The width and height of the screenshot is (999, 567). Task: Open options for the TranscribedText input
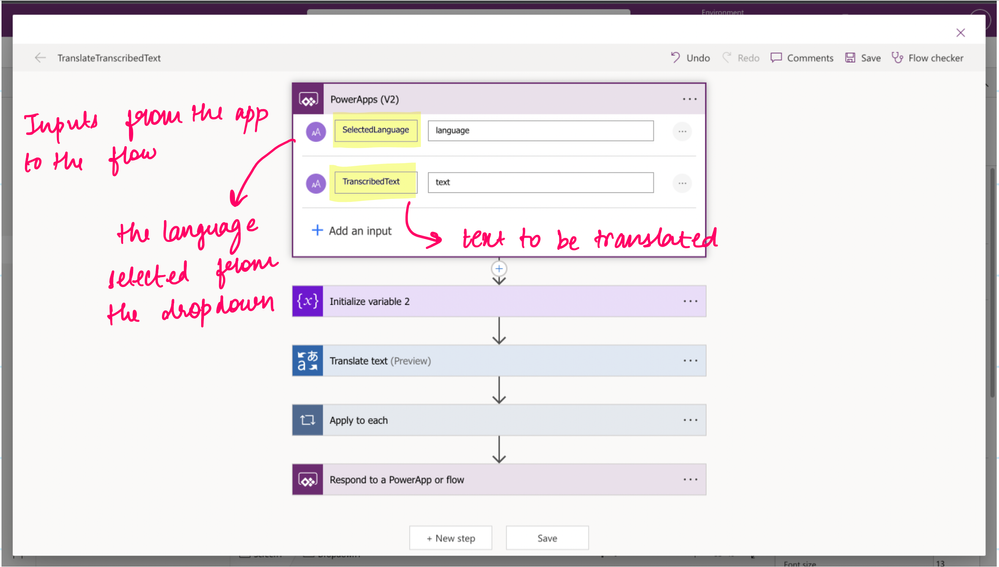pos(682,183)
